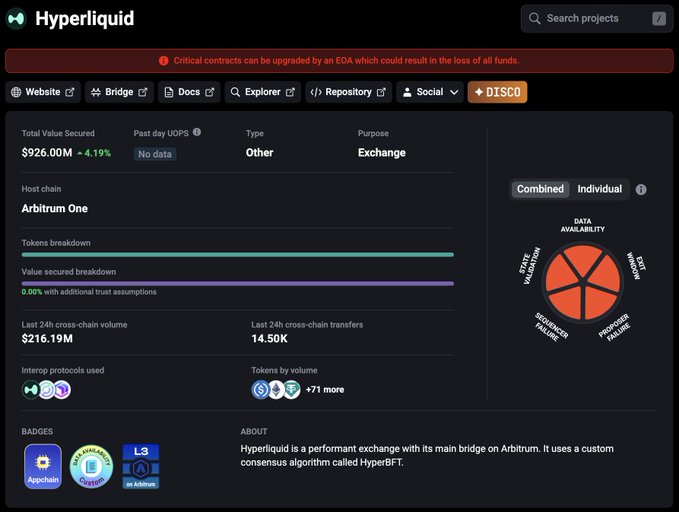
Task: Click the Sequencer Failure rosette label
Action: point(551,327)
